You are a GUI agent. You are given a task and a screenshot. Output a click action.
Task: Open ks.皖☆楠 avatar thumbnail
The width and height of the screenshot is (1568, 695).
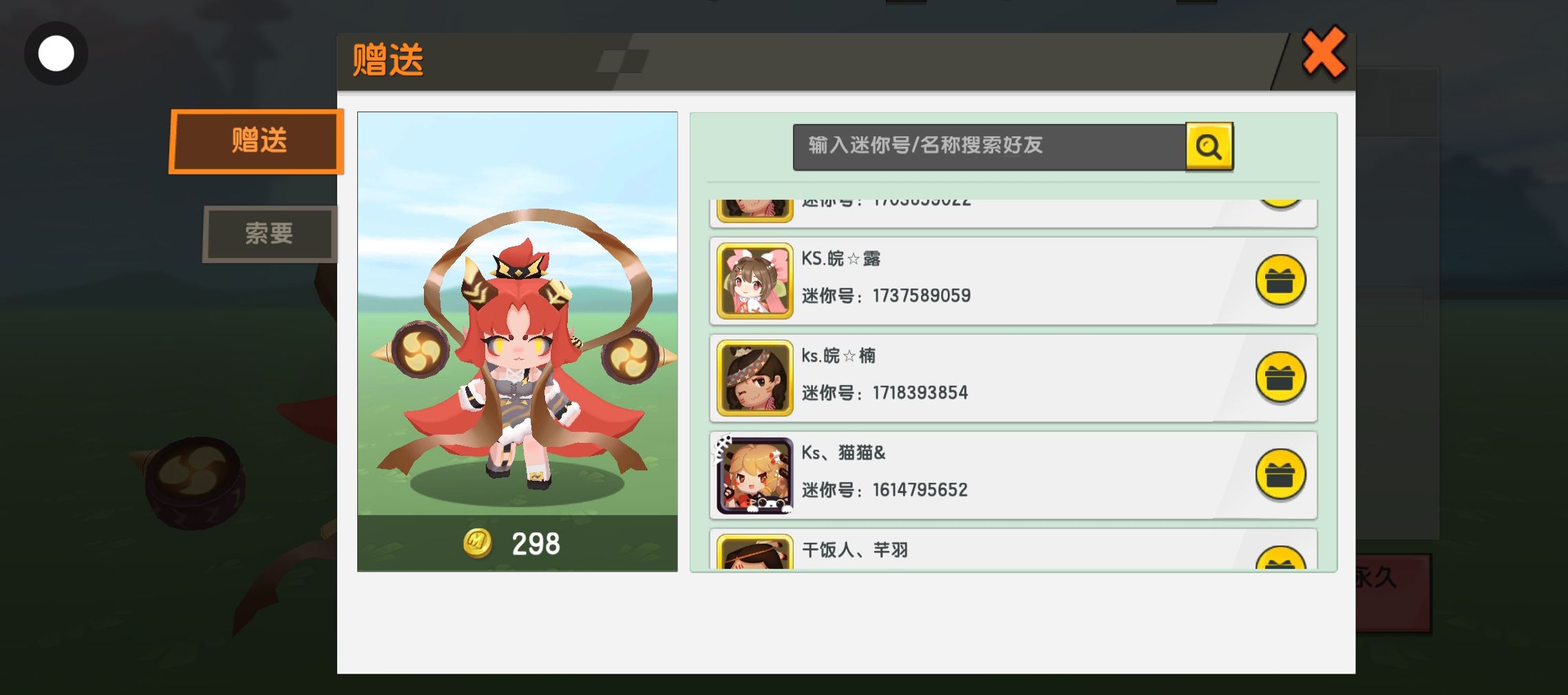[755, 377]
